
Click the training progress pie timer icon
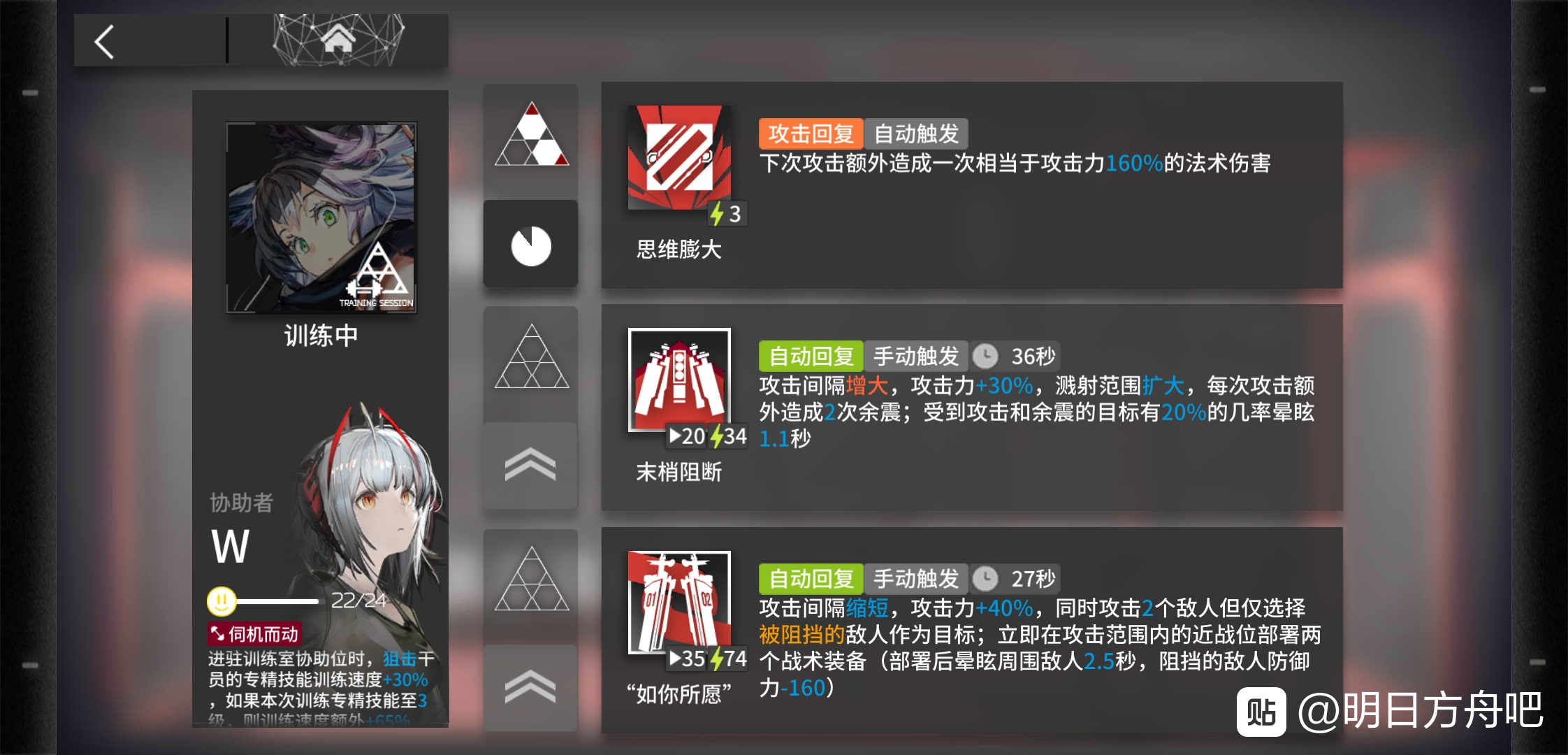[531, 245]
